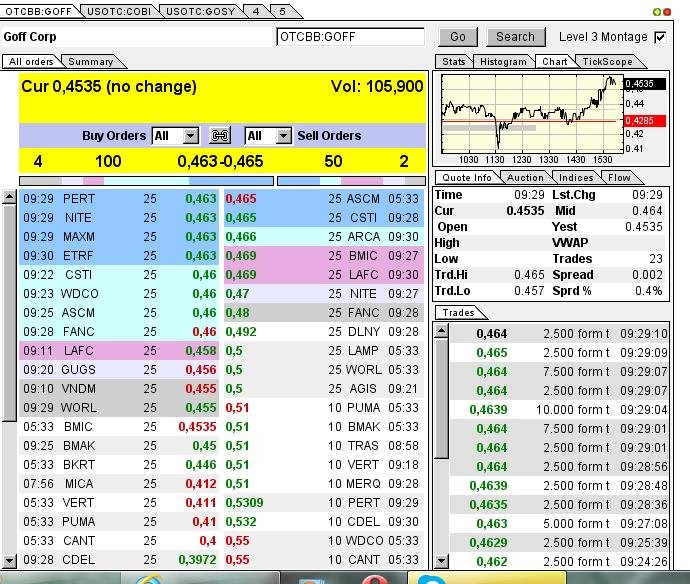The width and height of the screenshot is (690, 584).
Task: Click the Vol: 105,900 volume label
Action: (x=377, y=86)
